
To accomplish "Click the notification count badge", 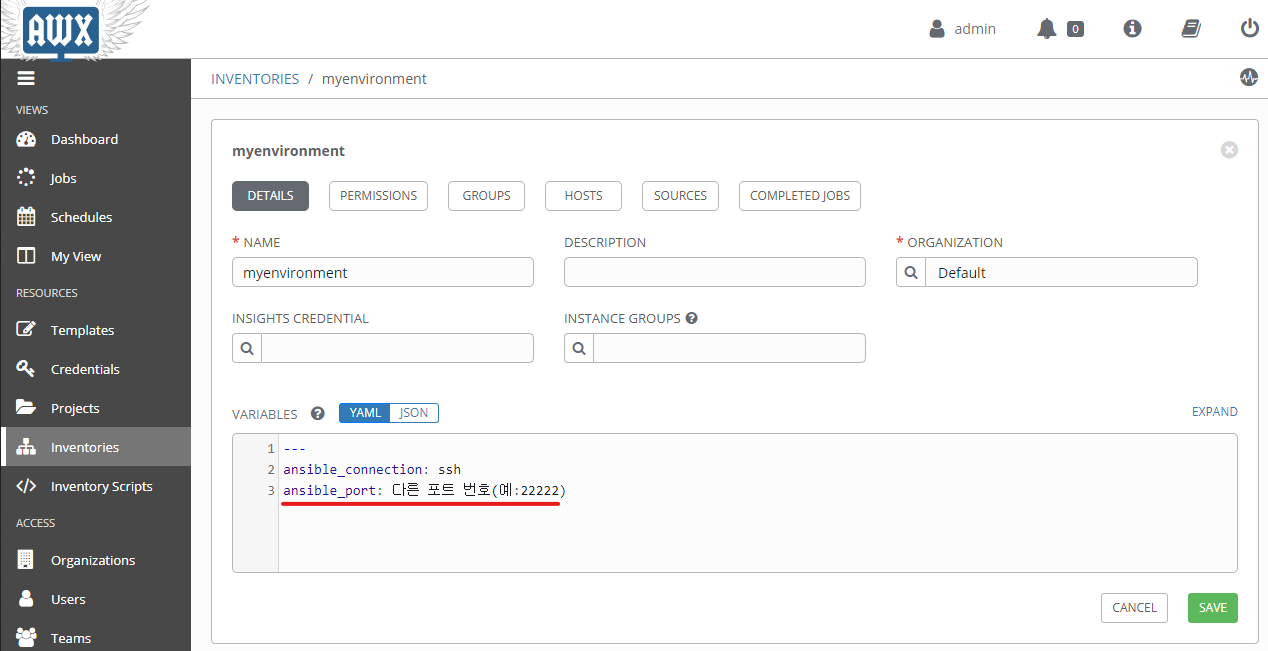I will (1075, 29).
